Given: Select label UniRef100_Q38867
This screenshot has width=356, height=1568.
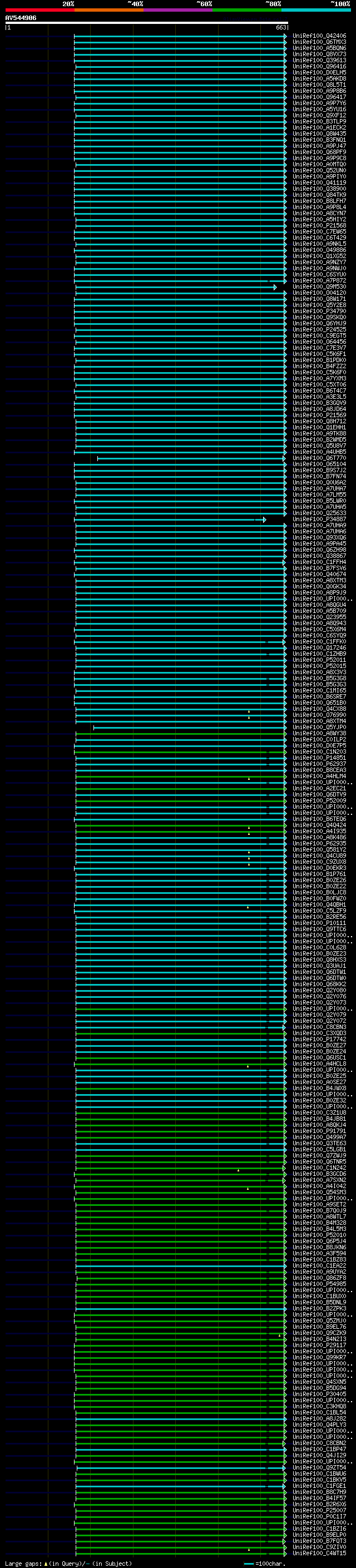Looking at the screenshot, I should (x=319, y=556).
